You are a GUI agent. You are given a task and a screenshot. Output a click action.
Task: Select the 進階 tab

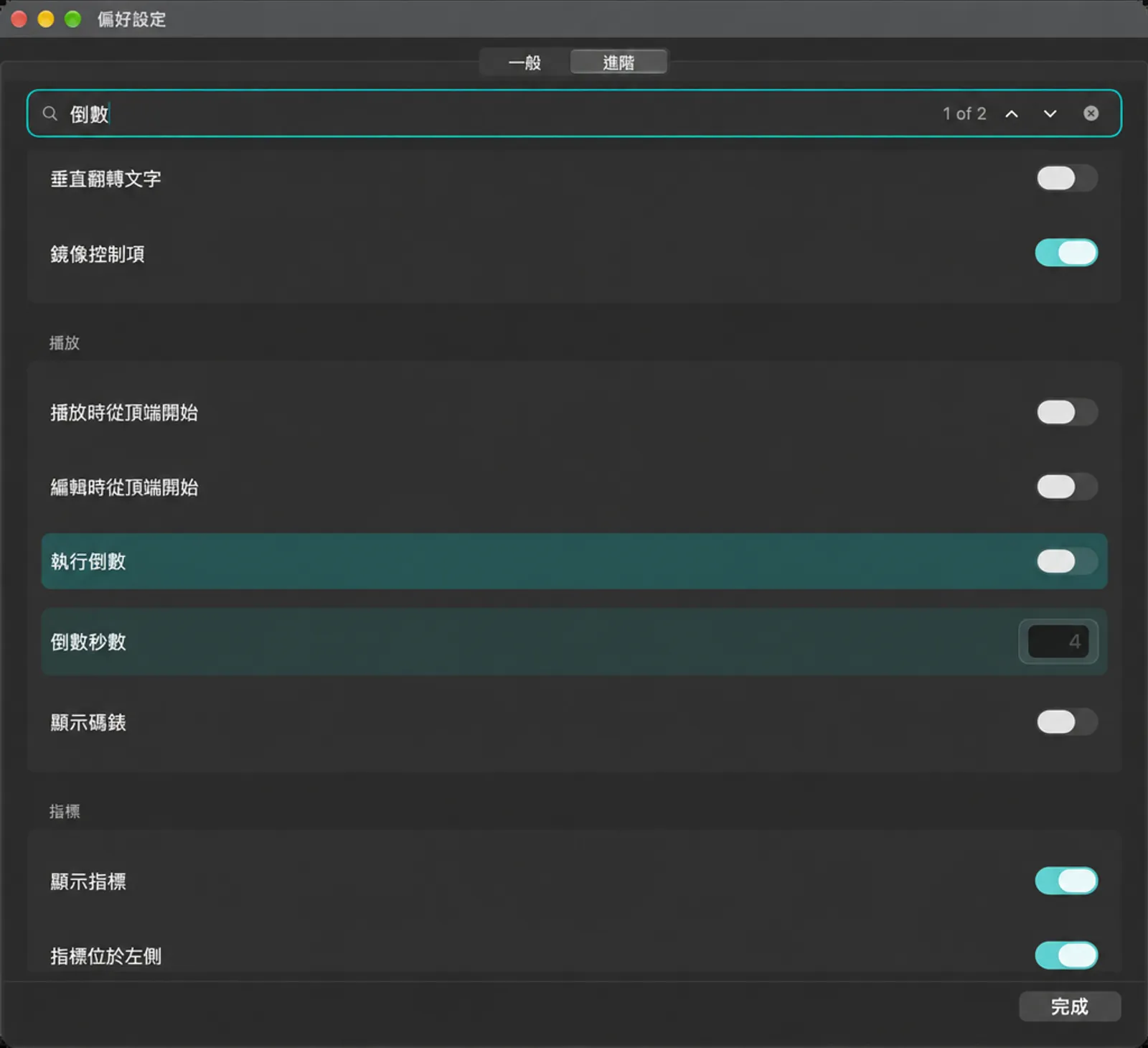(x=618, y=62)
